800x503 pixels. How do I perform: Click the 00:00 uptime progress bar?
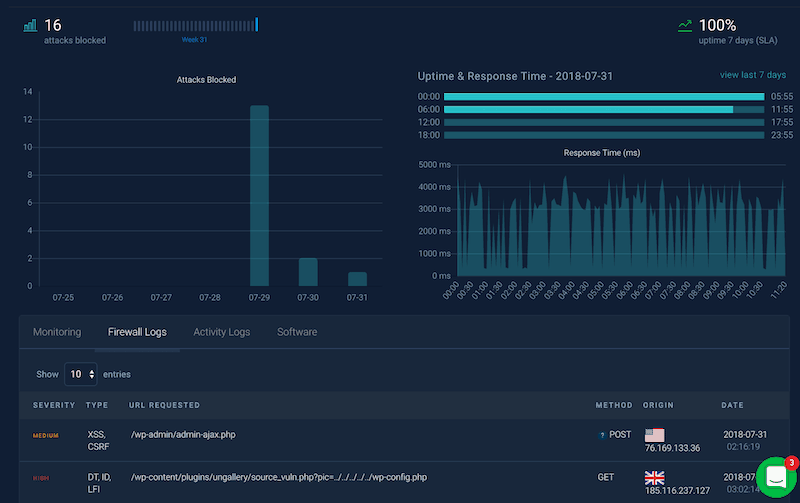click(x=604, y=96)
